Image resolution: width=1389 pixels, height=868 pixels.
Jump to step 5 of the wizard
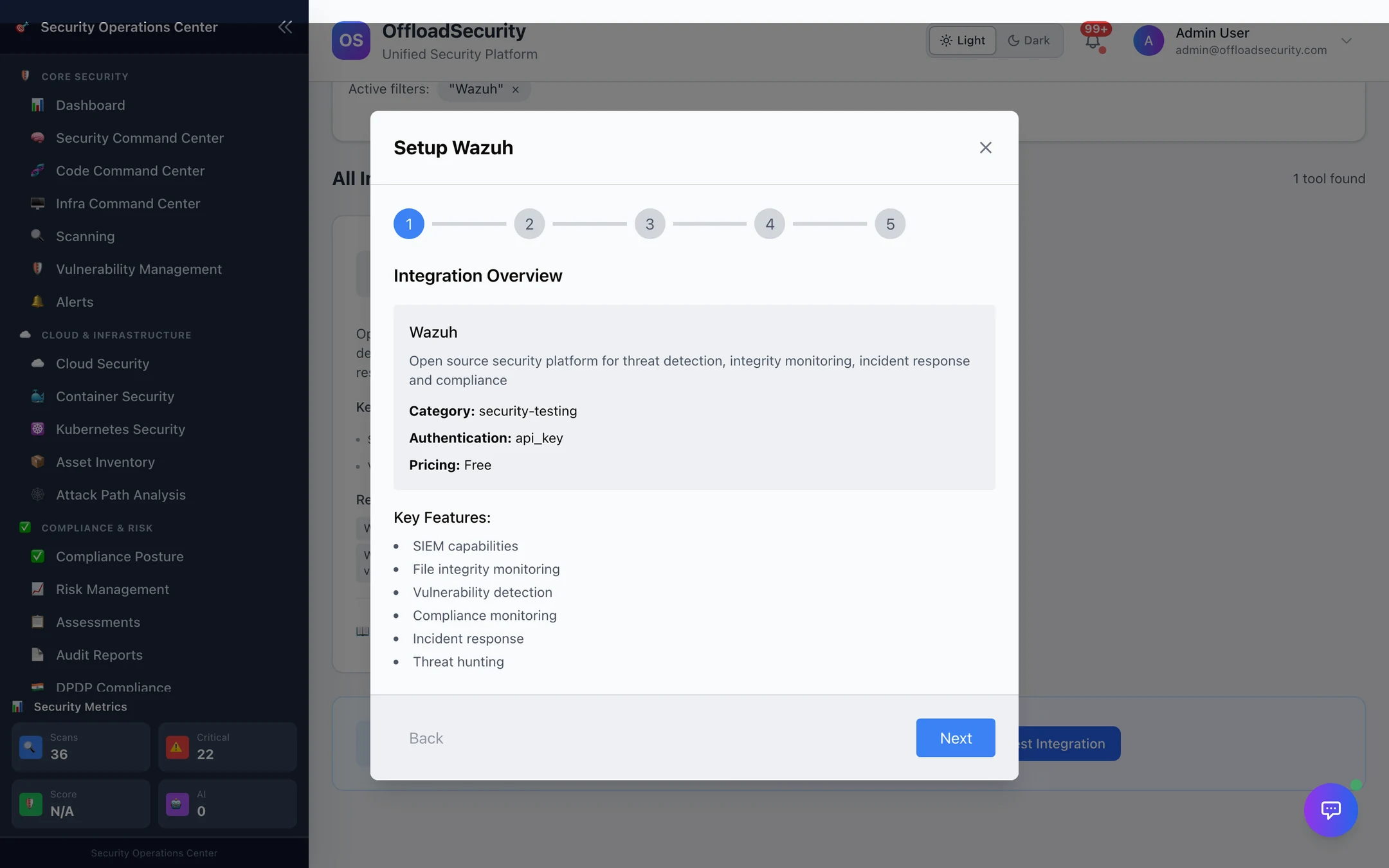pyautogui.click(x=890, y=224)
